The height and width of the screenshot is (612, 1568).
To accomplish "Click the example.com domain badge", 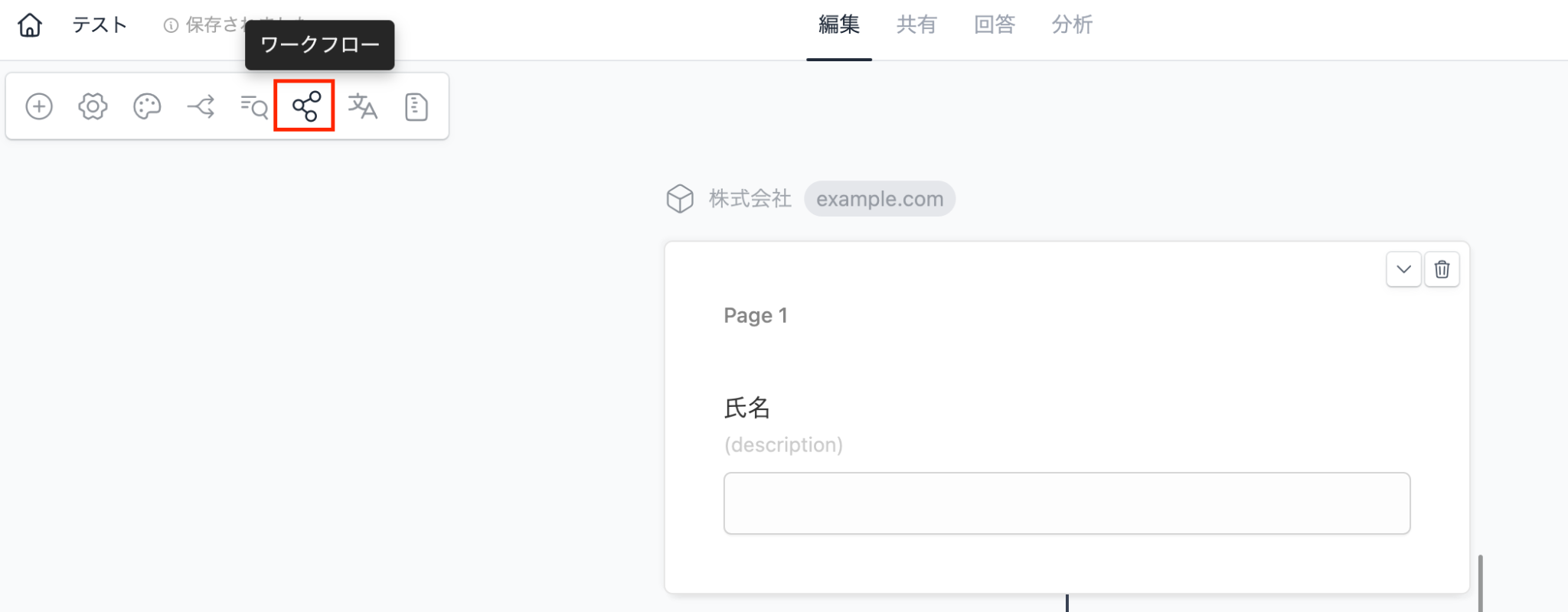I will coord(880,199).
